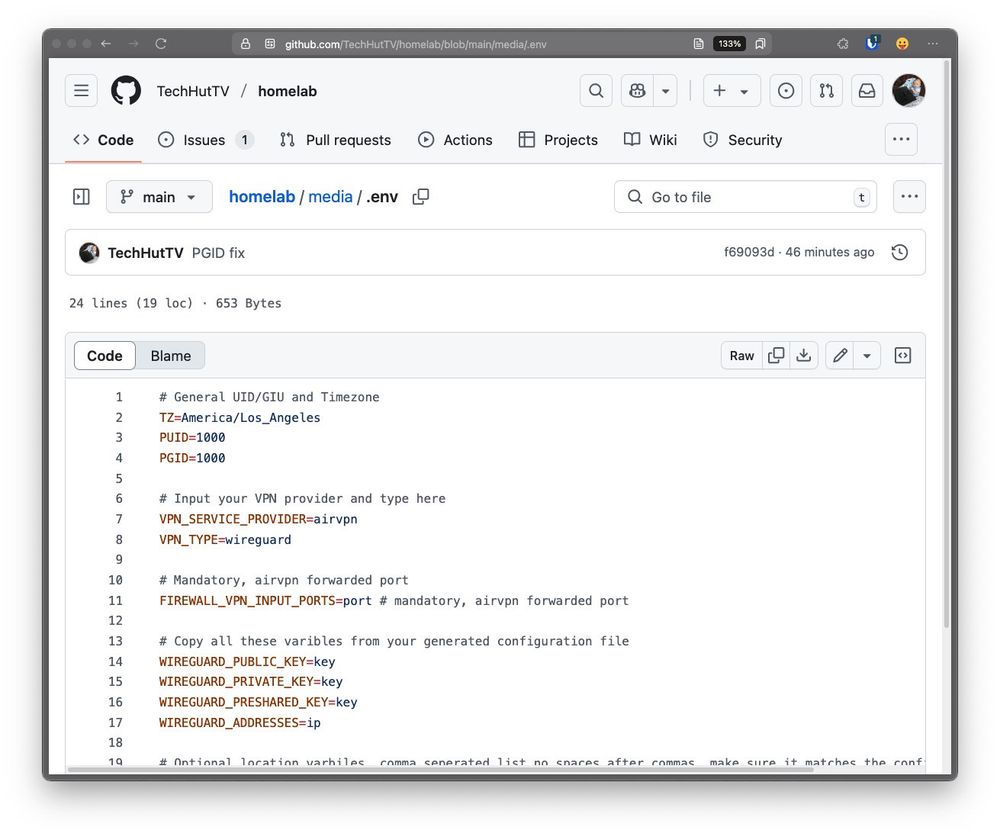Click the github.com URL in address bar
Image resolution: width=1000 pixels, height=837 pixels.
(x=415, y=44)
